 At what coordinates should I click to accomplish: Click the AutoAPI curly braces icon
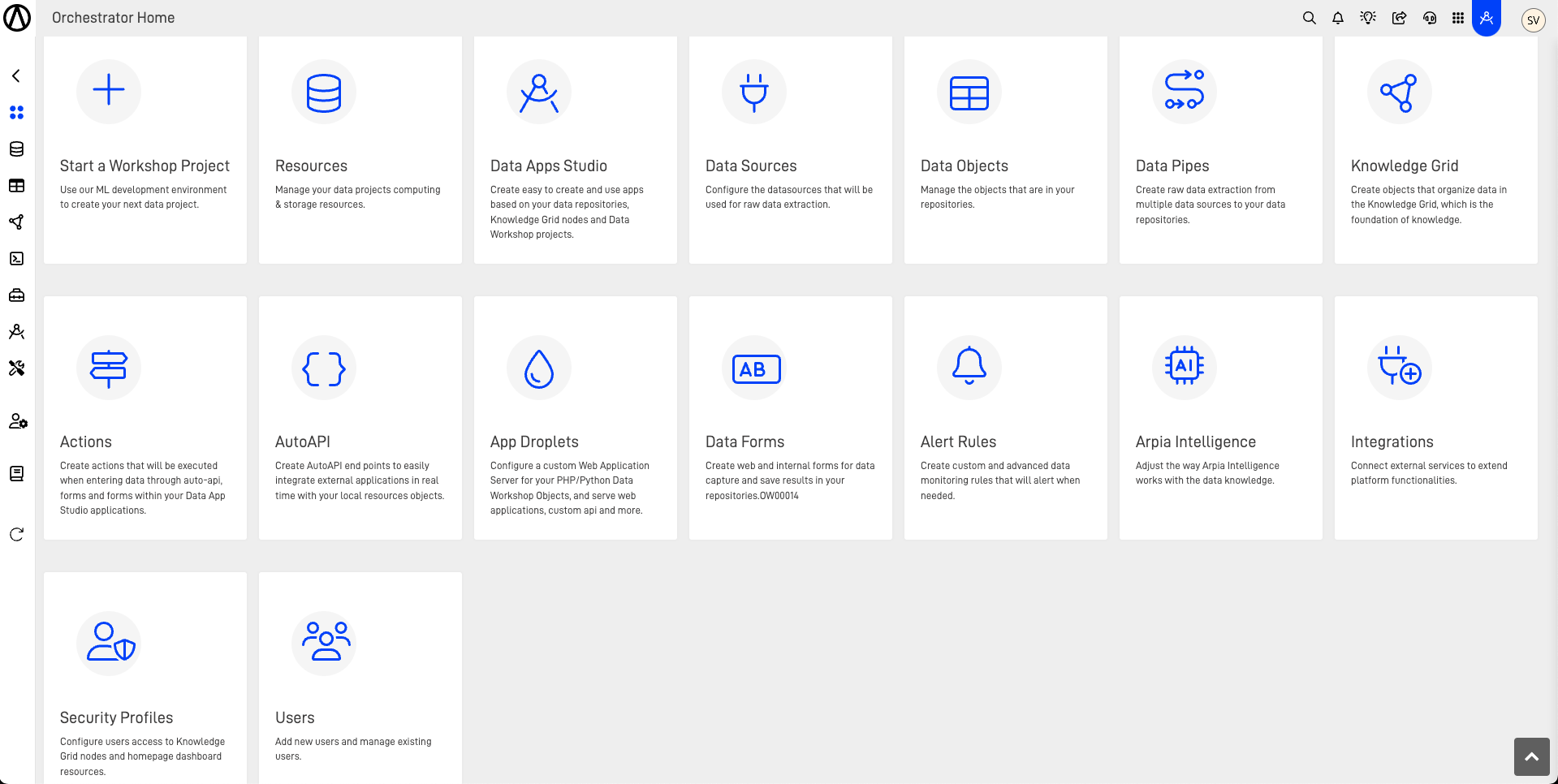click(324, 368)
